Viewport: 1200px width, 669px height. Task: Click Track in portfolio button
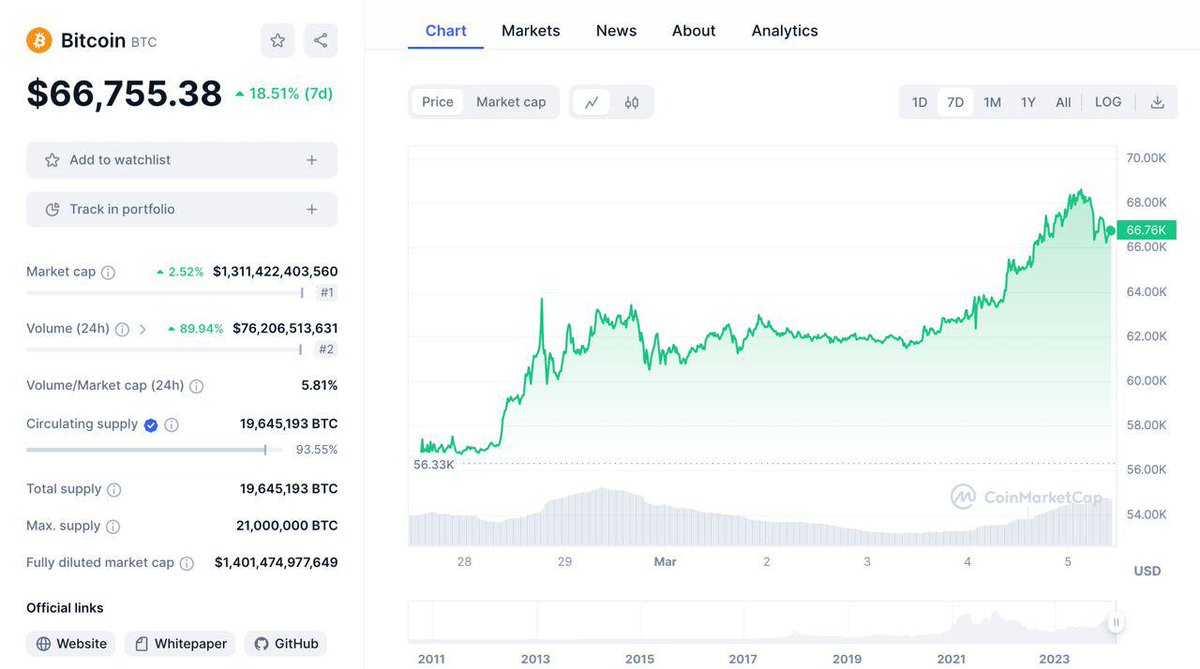182,209
